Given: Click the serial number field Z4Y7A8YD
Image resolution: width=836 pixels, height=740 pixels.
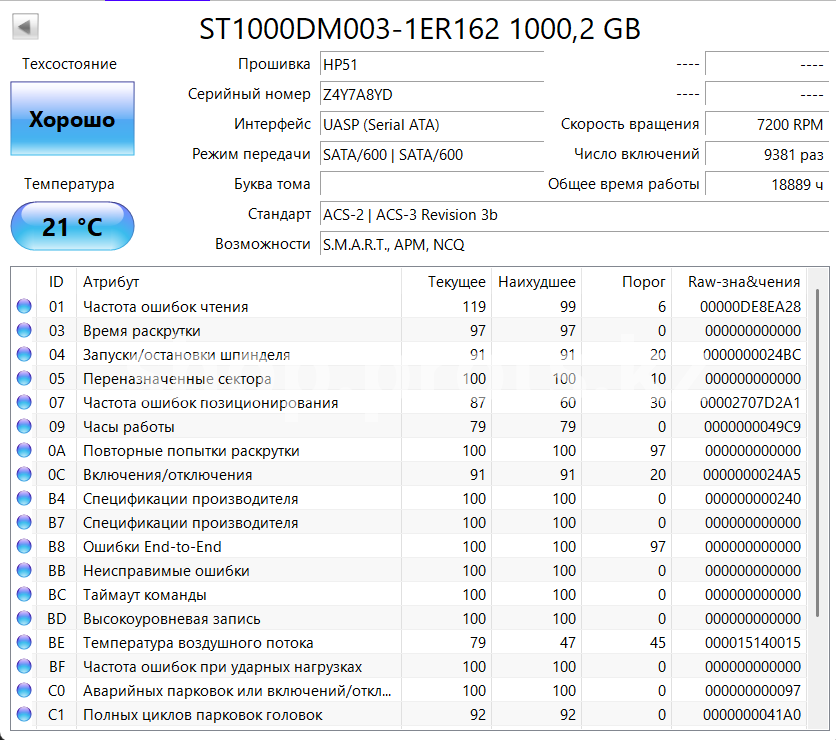Looking at the screenshot, I should click(430, 95).
